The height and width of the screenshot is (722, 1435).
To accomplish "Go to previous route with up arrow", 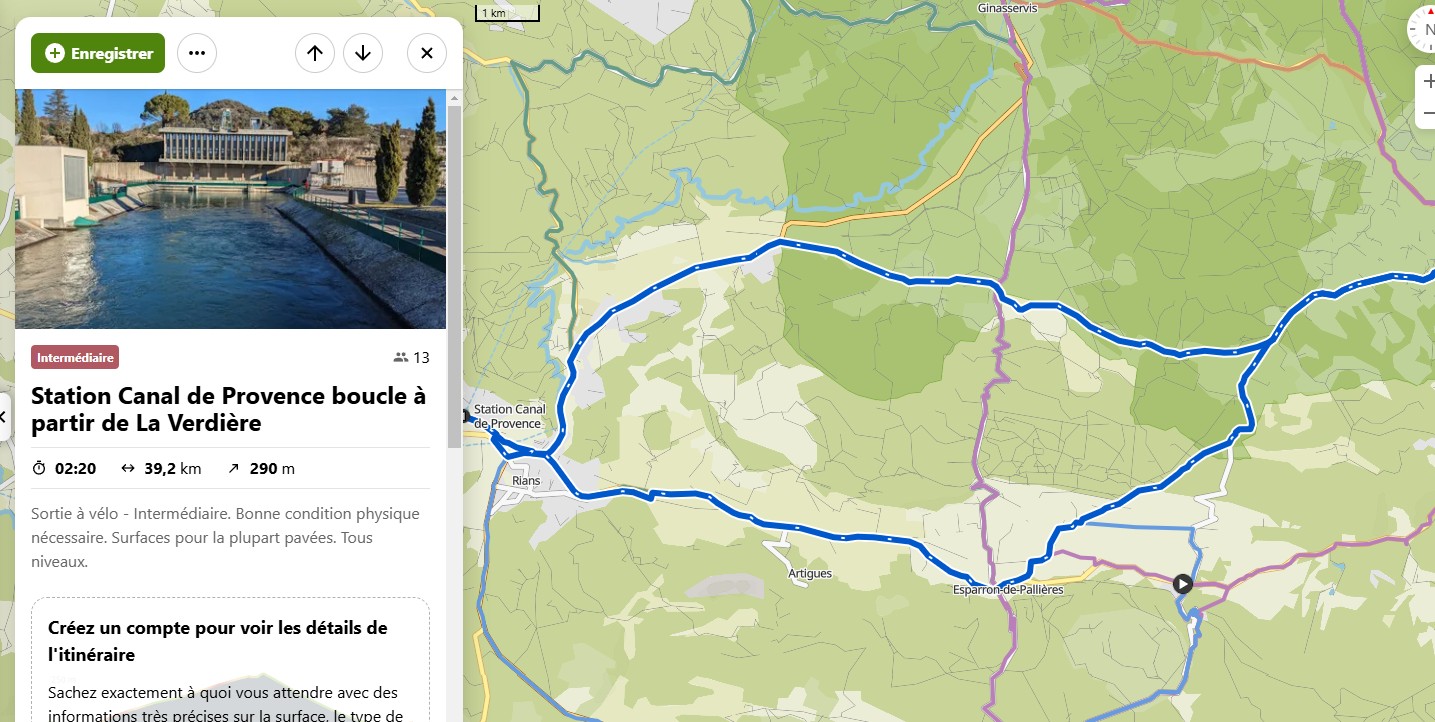I will click(x=315, y=53).
